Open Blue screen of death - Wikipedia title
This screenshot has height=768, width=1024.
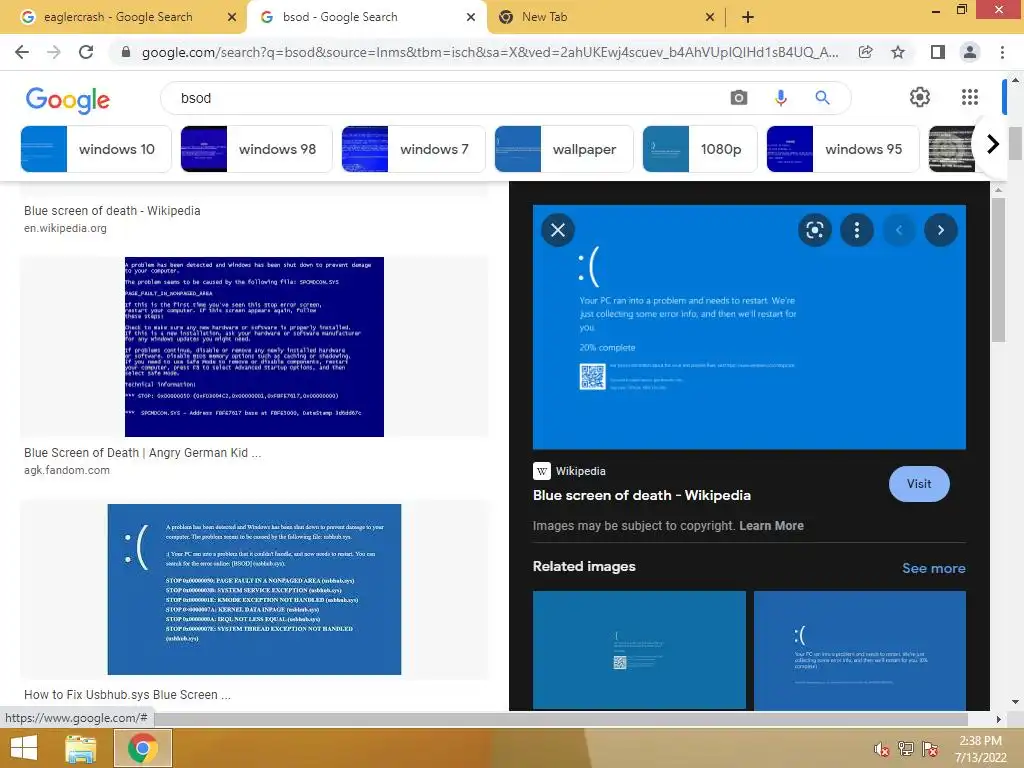642,495
